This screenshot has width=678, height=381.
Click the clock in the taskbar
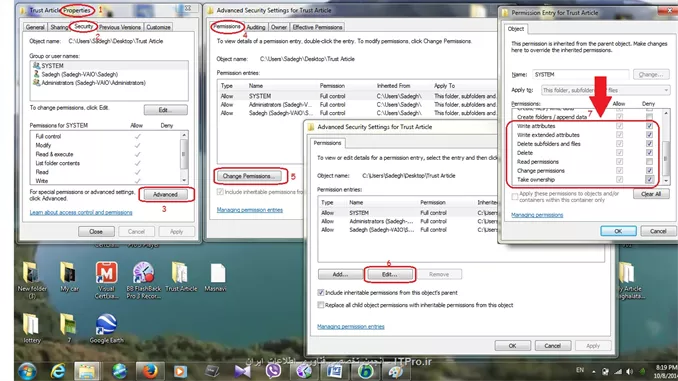click(666, 371)
